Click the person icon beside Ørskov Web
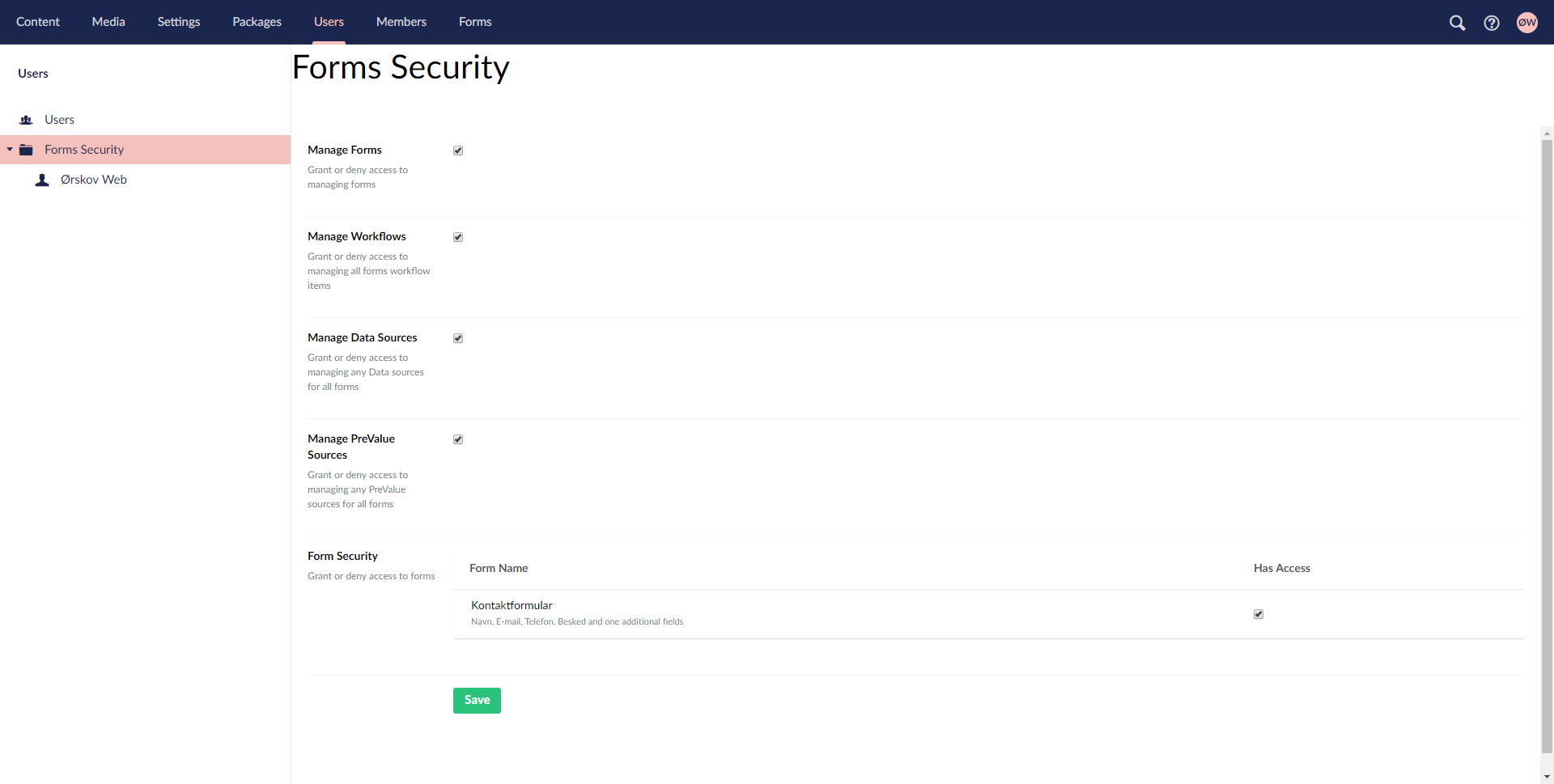 point(42,180)
